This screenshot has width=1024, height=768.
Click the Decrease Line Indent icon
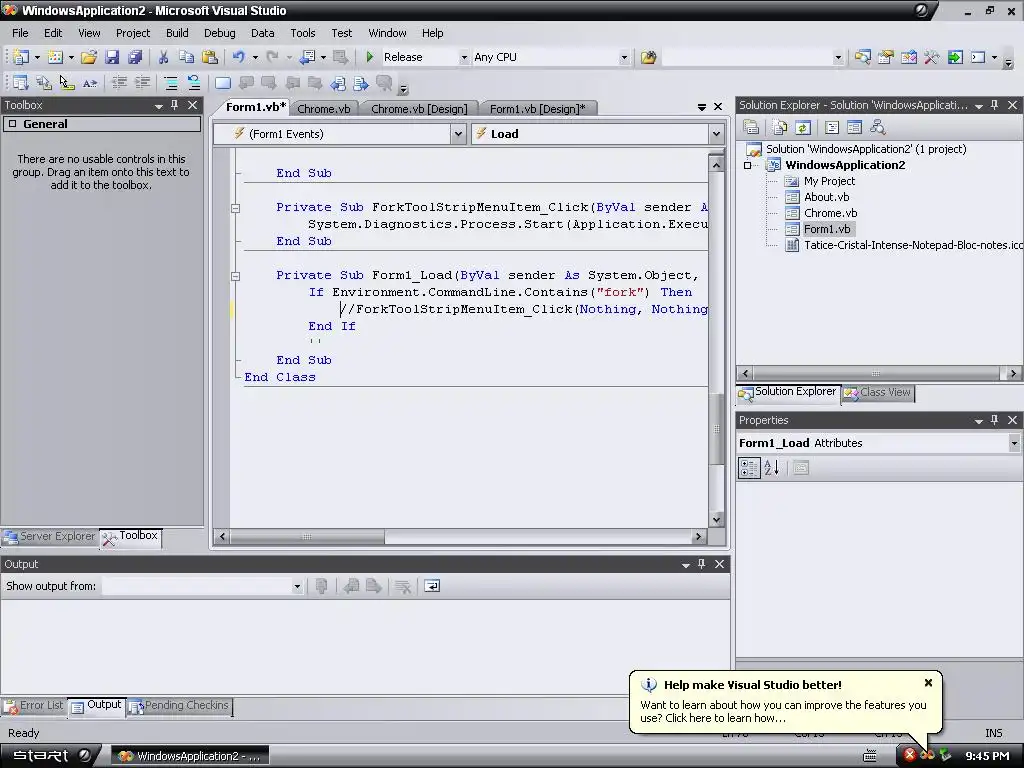click(x=119, y=83)
